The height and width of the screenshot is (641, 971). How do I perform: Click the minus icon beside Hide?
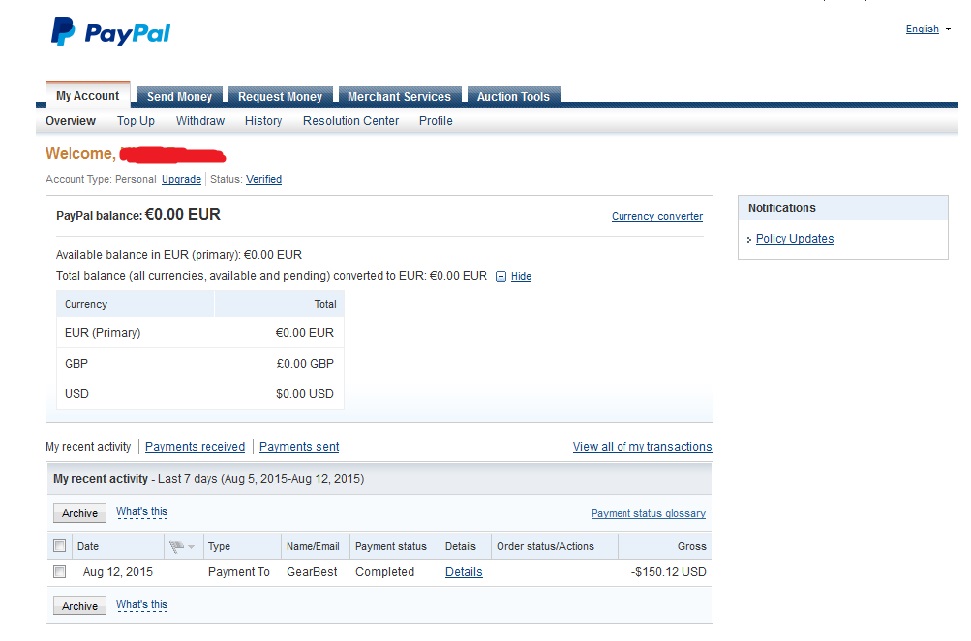(501, 277)
